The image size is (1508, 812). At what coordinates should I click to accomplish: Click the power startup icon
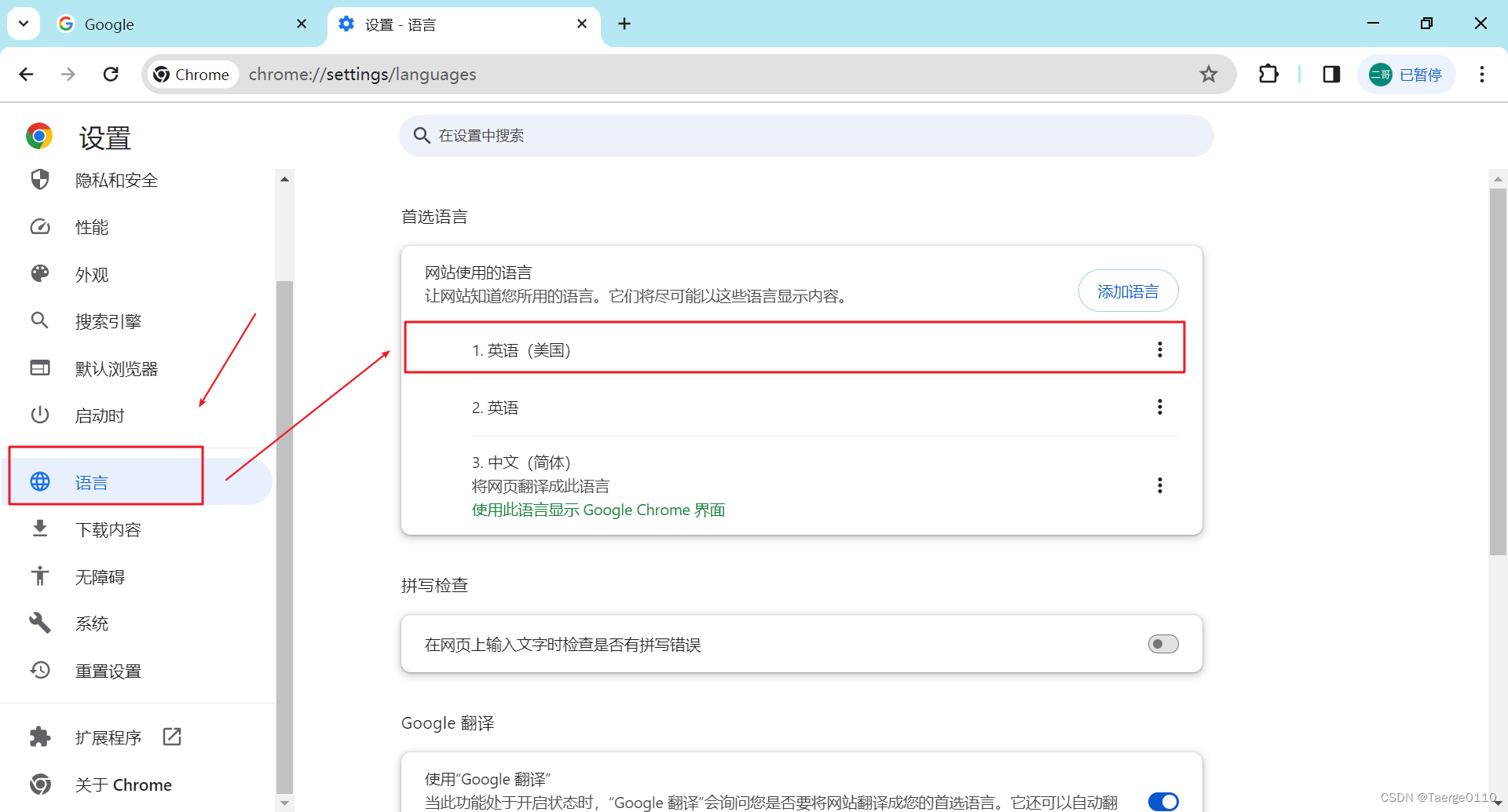click(x=40, y=415)
